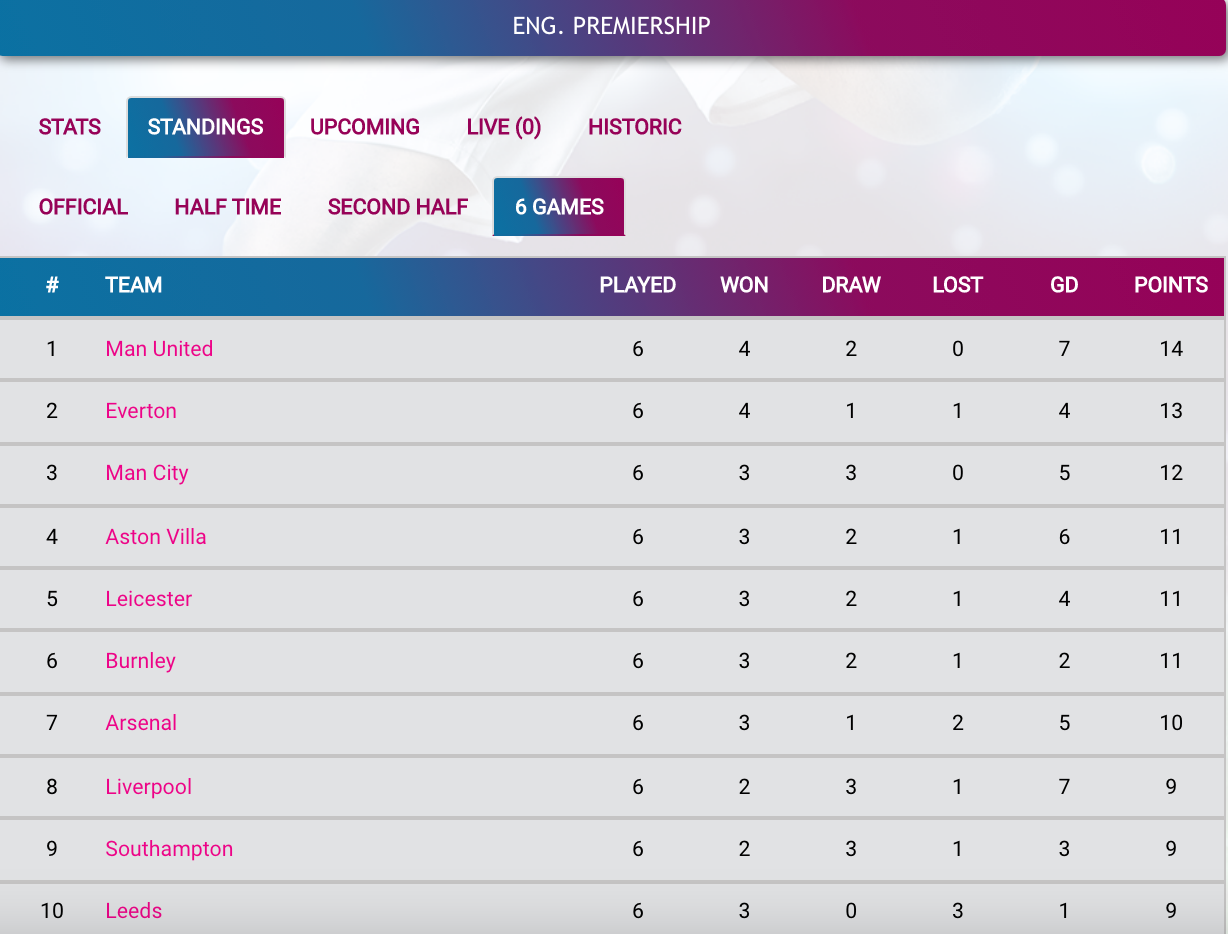Show the Half Time standings

tap(228, 207)
